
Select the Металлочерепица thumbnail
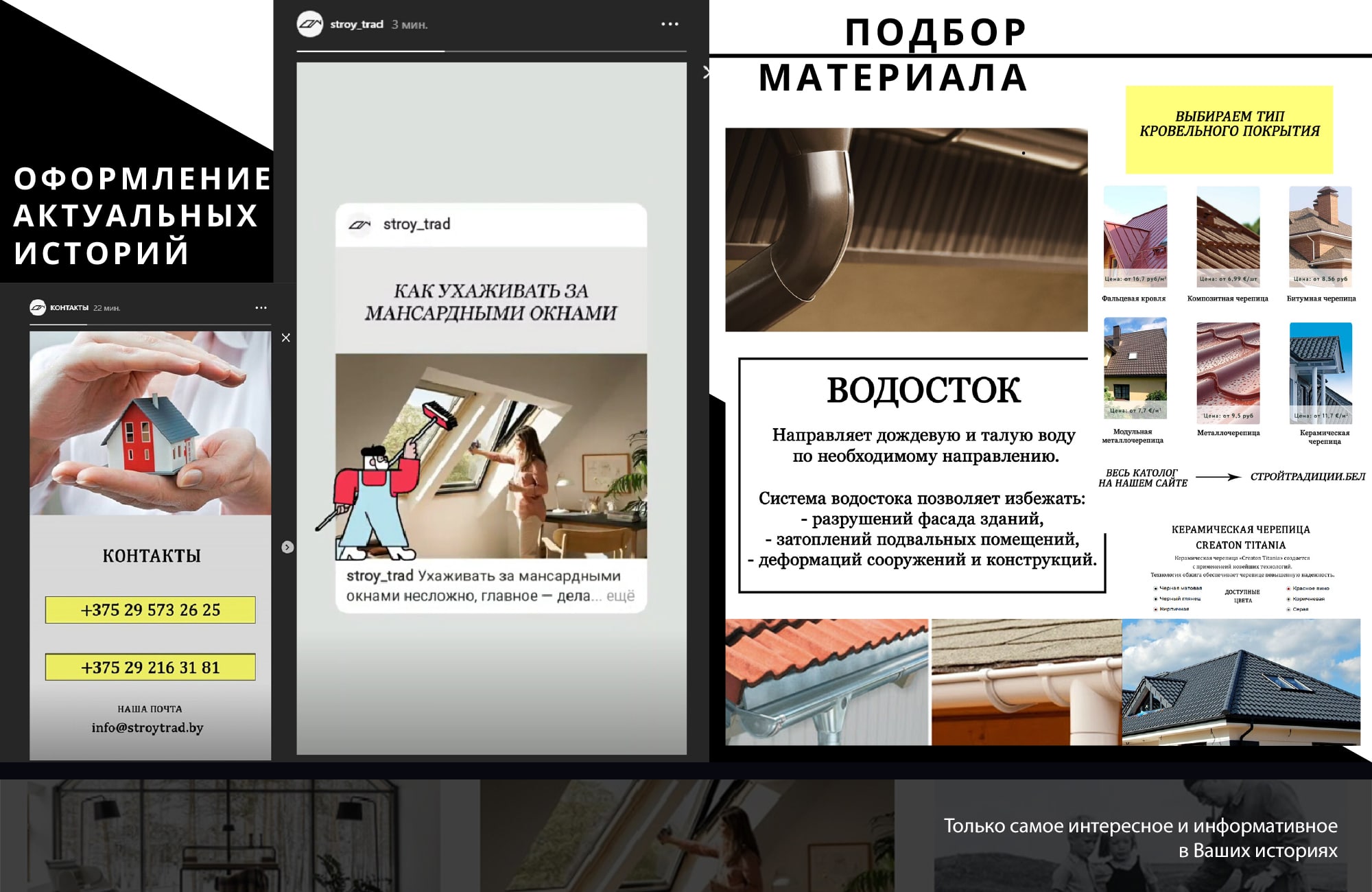[1228, 373]
